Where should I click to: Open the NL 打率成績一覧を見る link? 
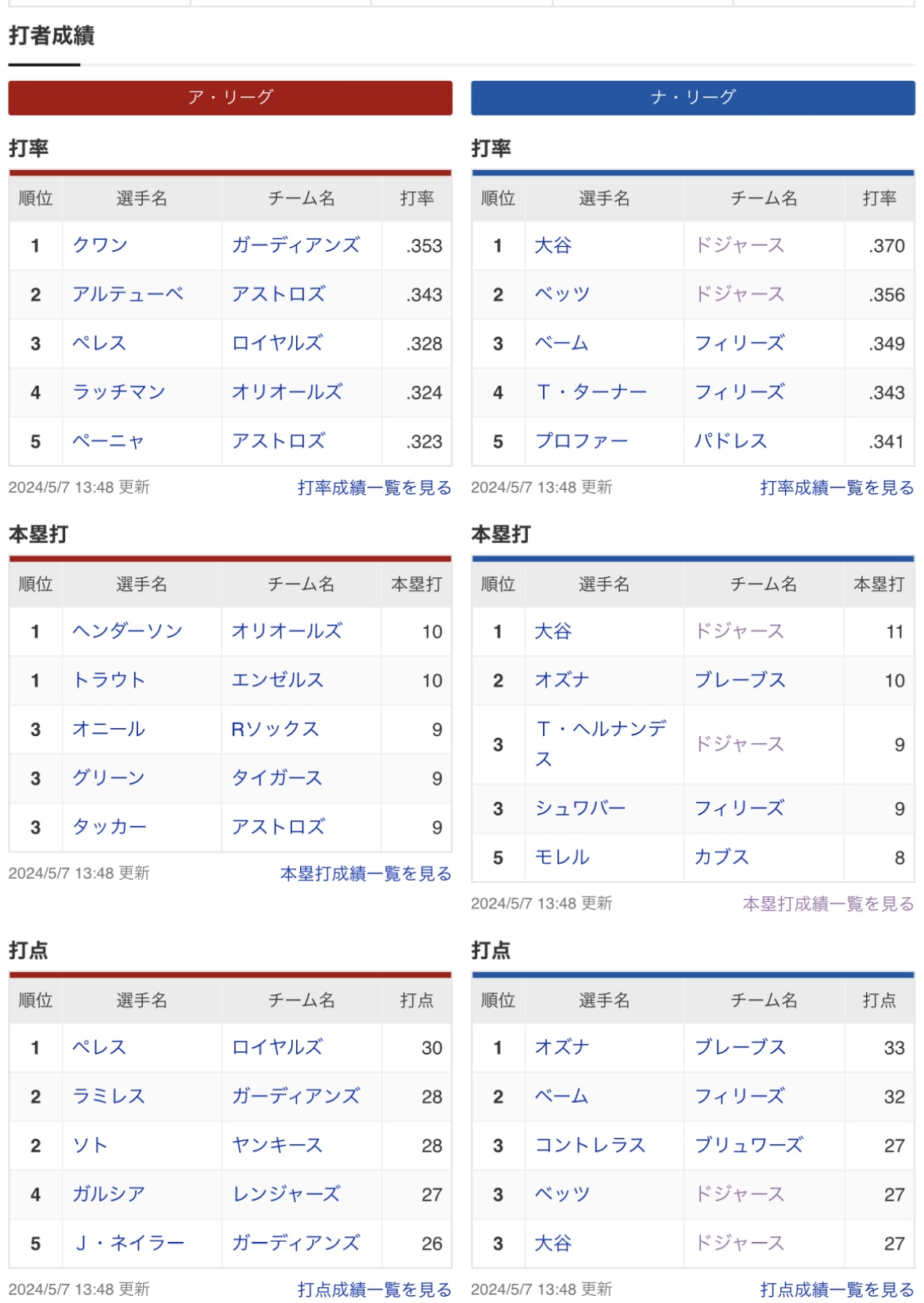click(837, 488)
